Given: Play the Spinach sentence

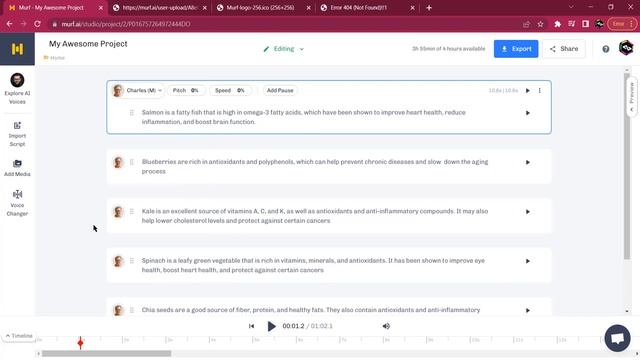Looking at the screenshot, I should tap(527, 261).
